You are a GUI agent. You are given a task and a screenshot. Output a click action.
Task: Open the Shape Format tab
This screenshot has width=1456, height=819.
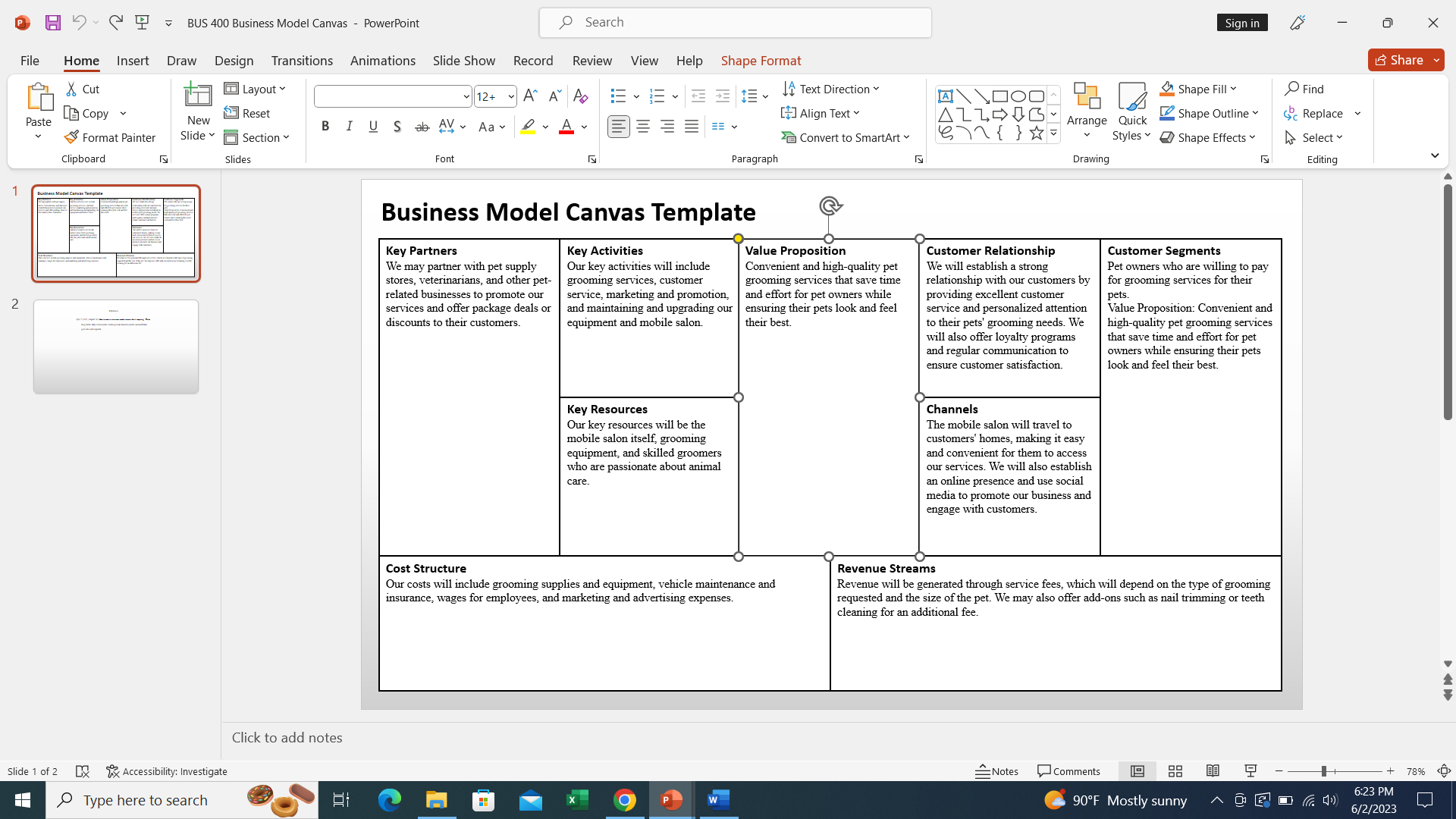pos(761,61)
